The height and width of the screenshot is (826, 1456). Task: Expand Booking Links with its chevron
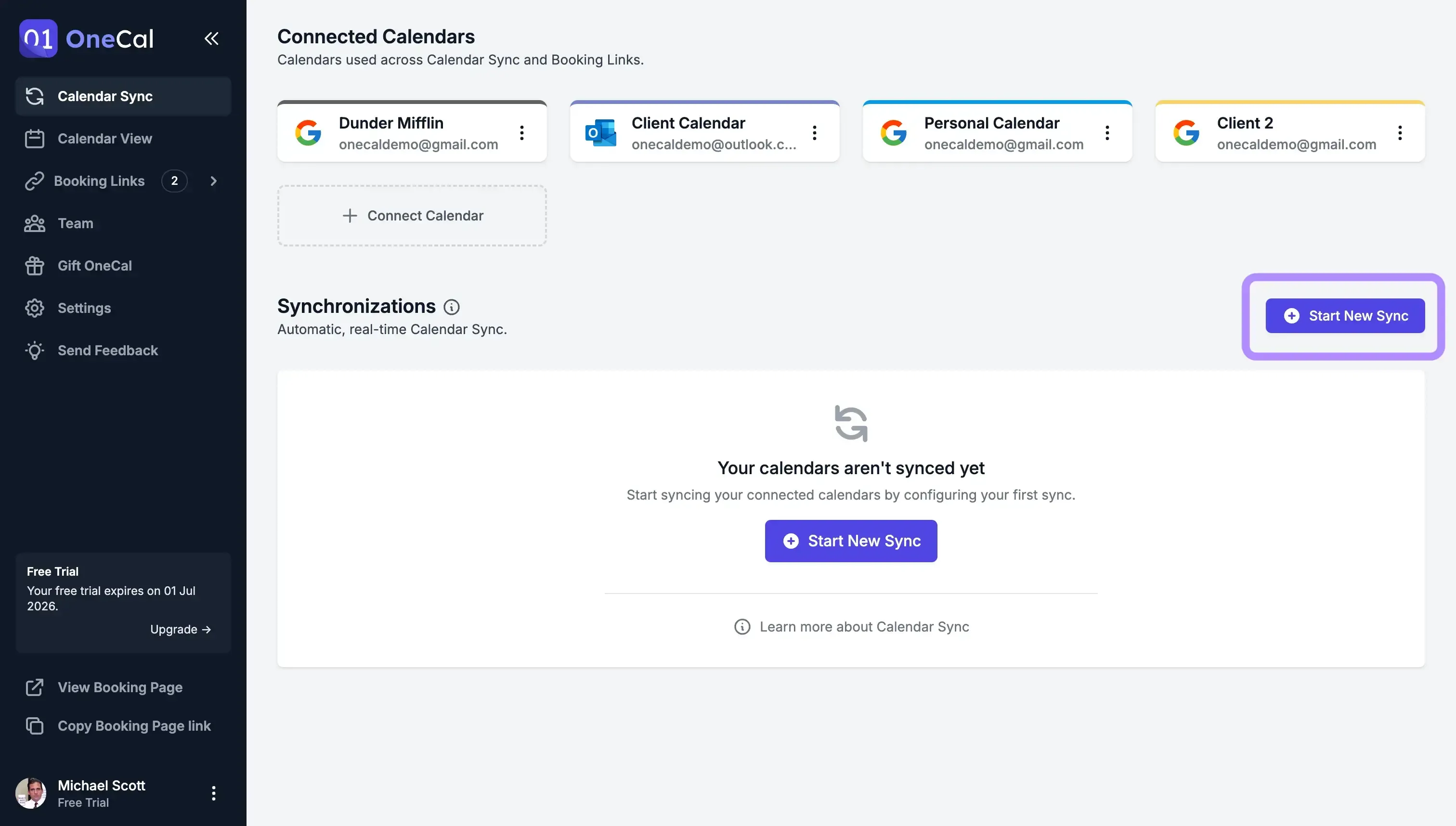(213, 181)
